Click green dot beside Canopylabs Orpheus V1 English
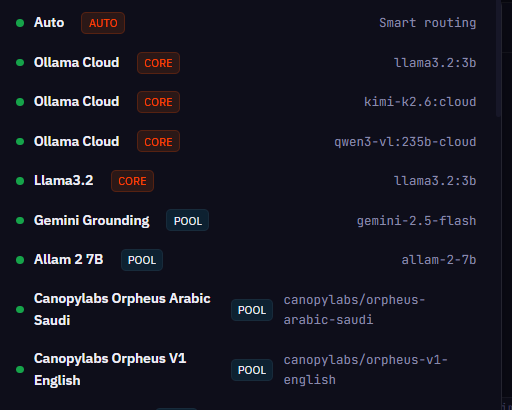The width and height of the screenshot is (512, 410). click(20, 370)
